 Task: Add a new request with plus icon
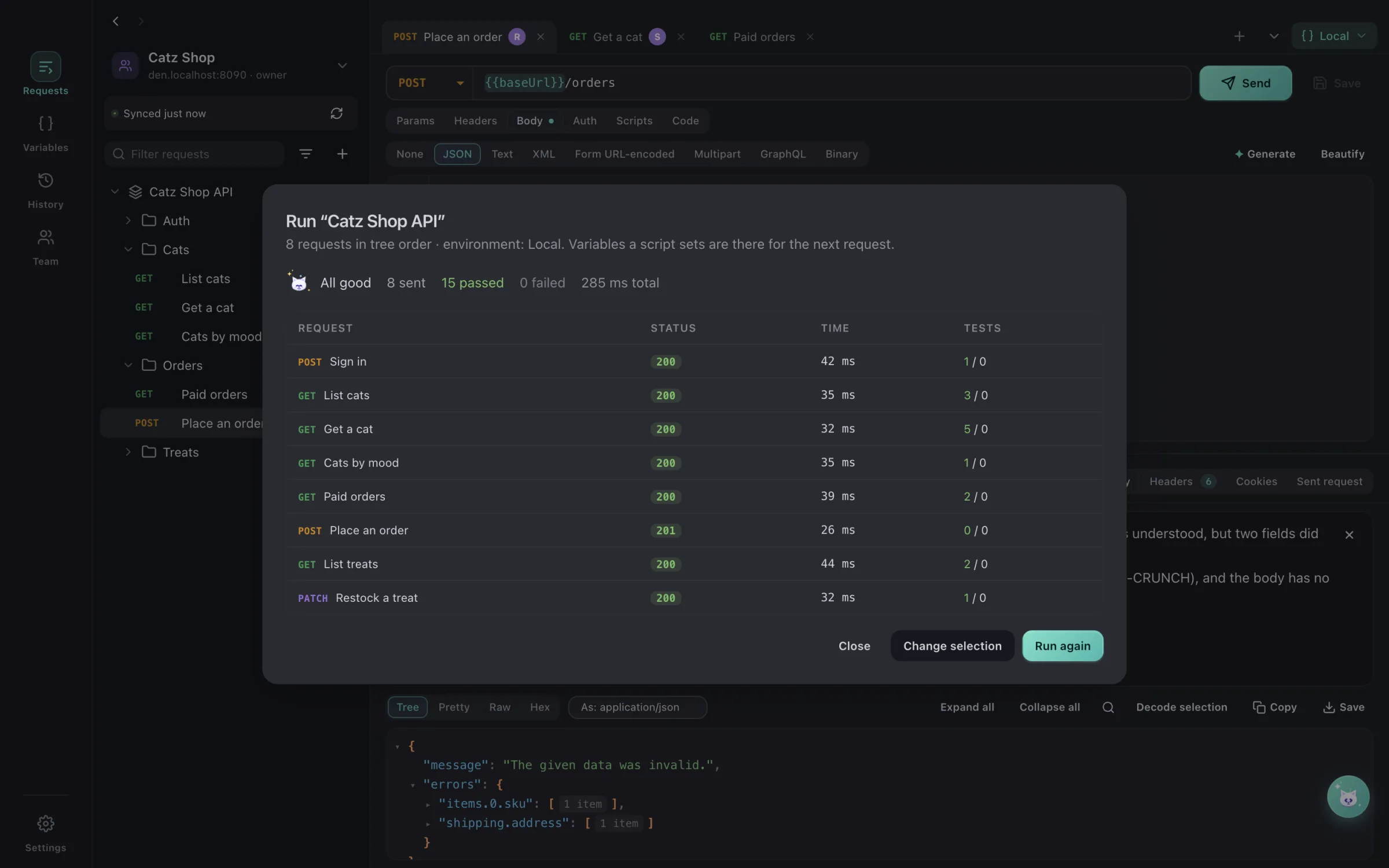(x=342, y=154)
